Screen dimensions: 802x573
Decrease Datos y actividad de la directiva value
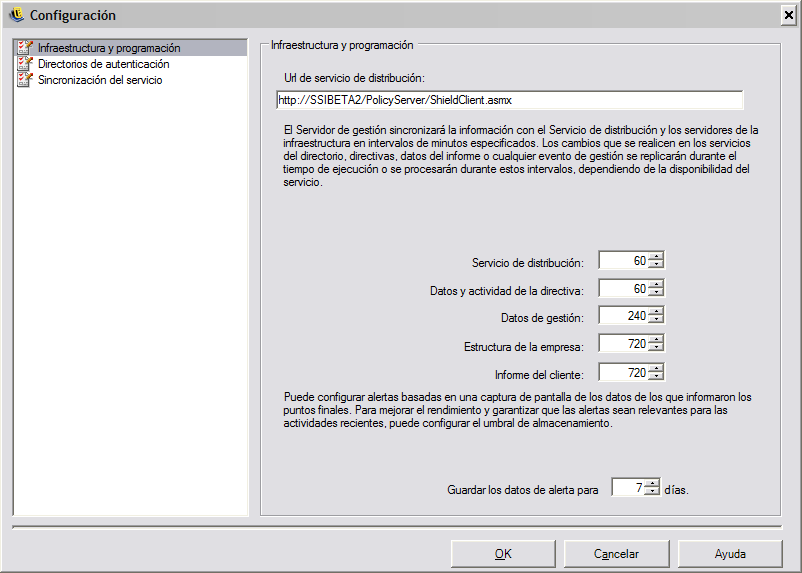tap(656, 292)
